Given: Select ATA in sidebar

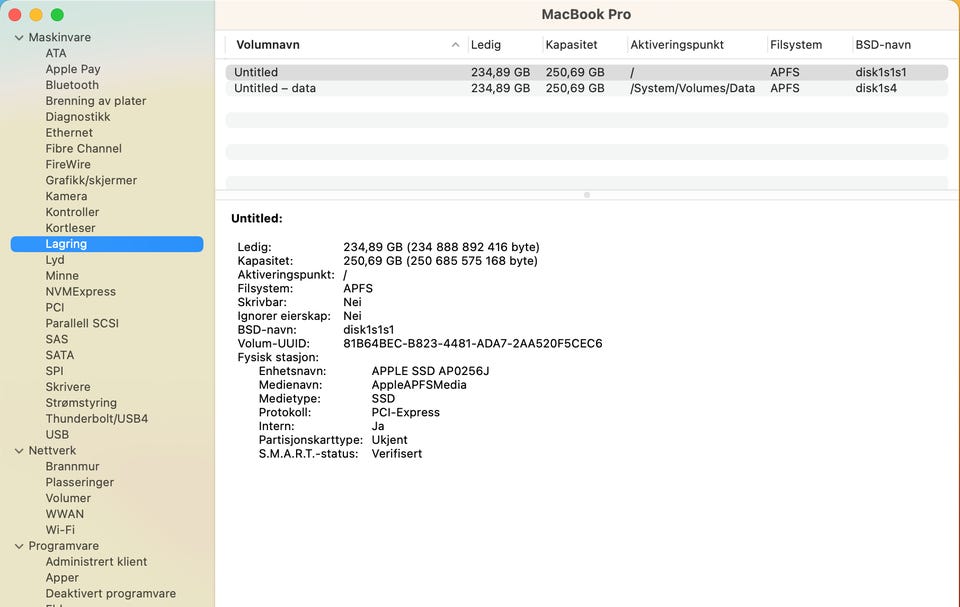Looking at the screenshot, I should coord(56,53).
